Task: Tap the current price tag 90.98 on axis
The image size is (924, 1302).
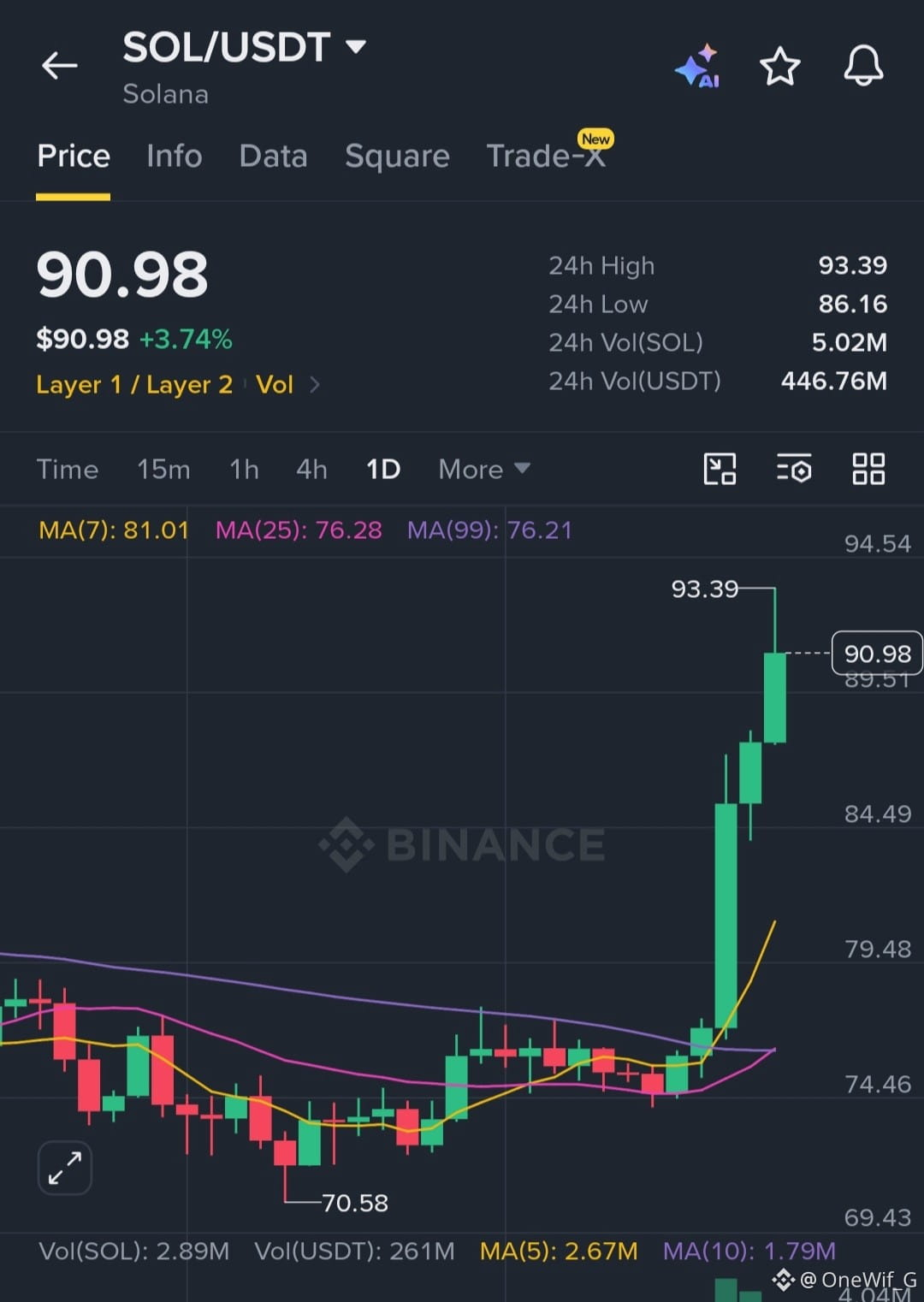Action: tap(877, 654)
